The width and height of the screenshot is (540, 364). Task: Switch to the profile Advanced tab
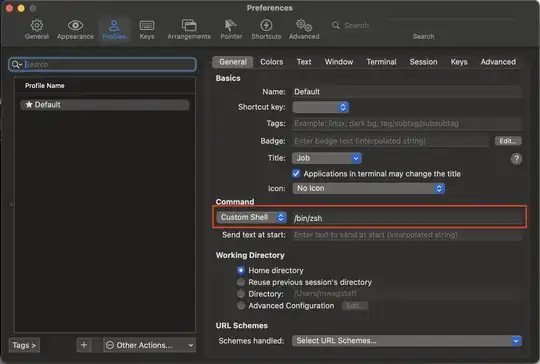coord(498,62)
